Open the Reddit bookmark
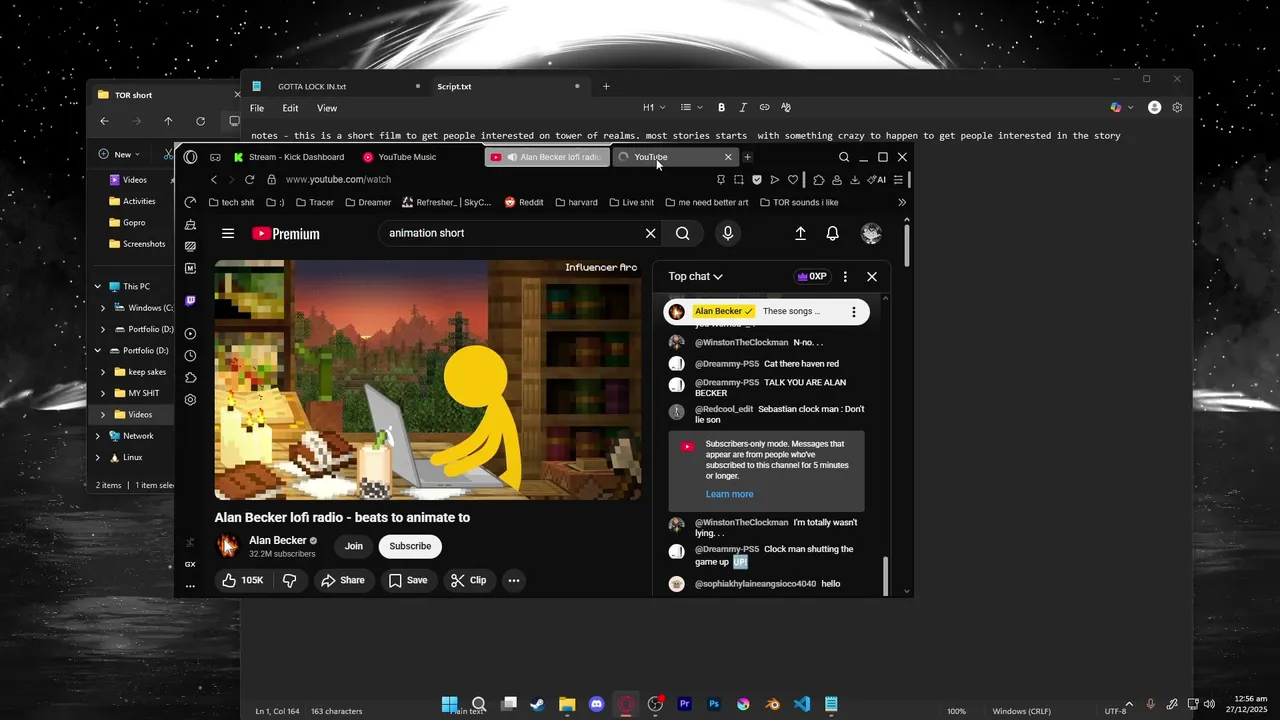 pos(524,202)
